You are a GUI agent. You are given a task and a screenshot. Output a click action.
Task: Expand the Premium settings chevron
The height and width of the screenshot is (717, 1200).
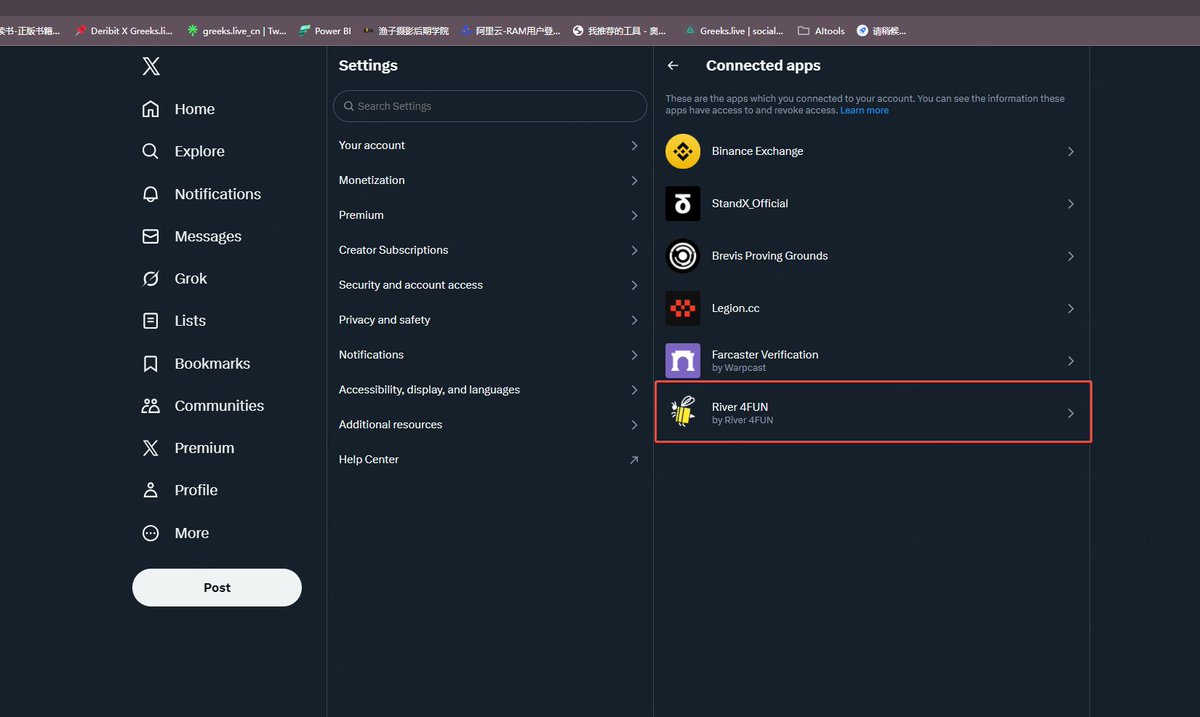click(x=634, y=215)
